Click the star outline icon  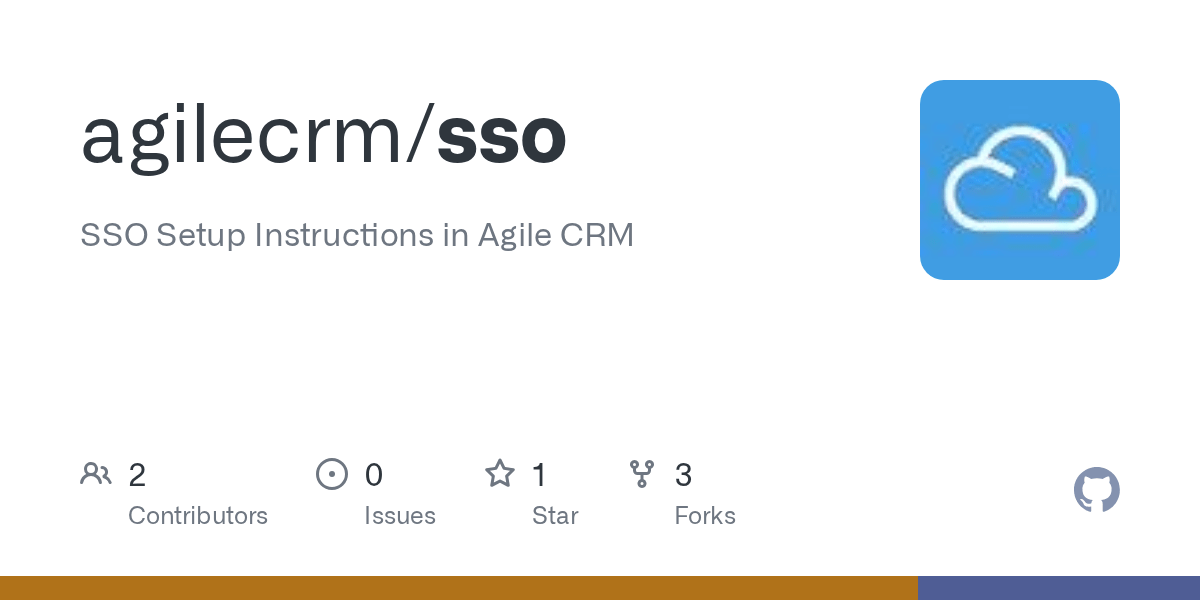(x=499, y=474)
